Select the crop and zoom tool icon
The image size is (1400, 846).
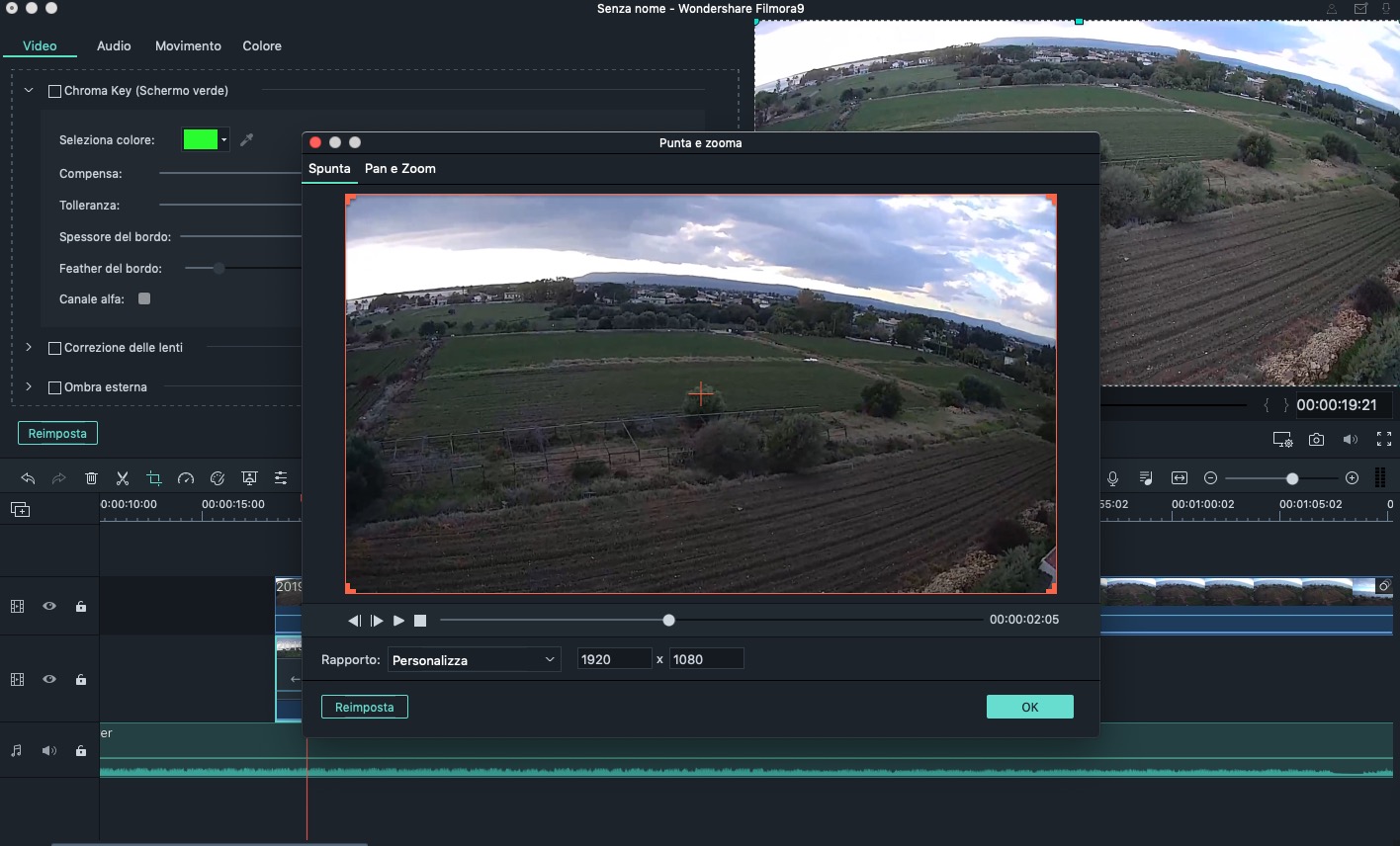(x=154, y=478)
